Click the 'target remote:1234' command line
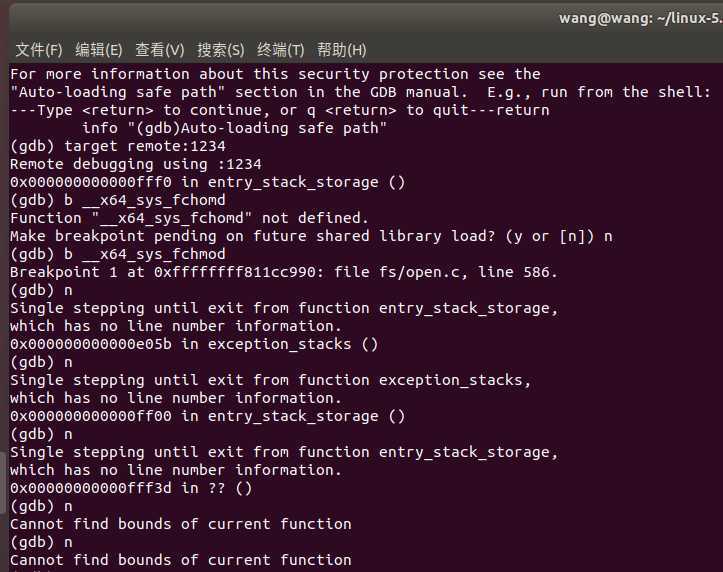The width and height of the screenshot is (723, 572). (118, 146)
